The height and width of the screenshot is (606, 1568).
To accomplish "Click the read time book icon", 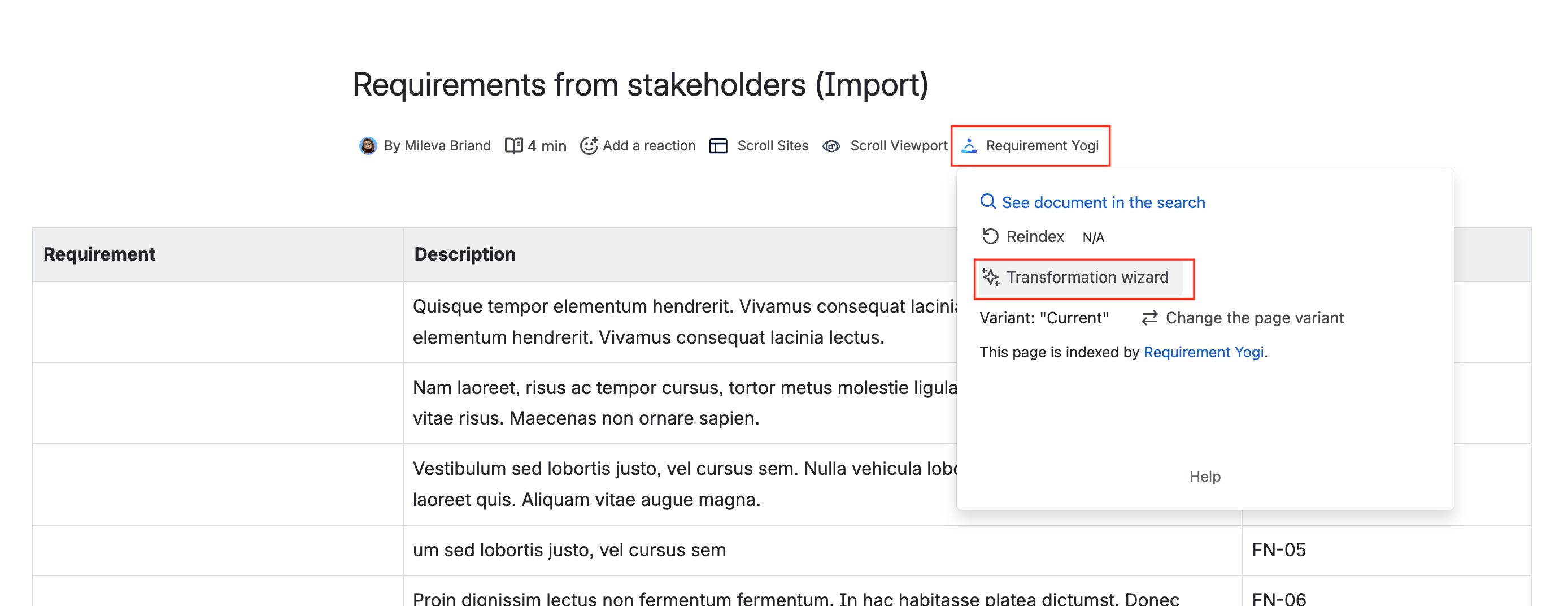I will 513,145.
